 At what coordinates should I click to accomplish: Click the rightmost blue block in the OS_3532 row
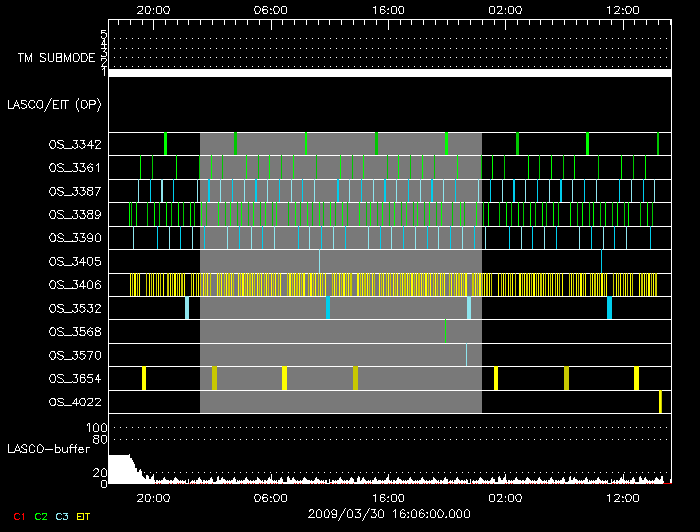609,308
